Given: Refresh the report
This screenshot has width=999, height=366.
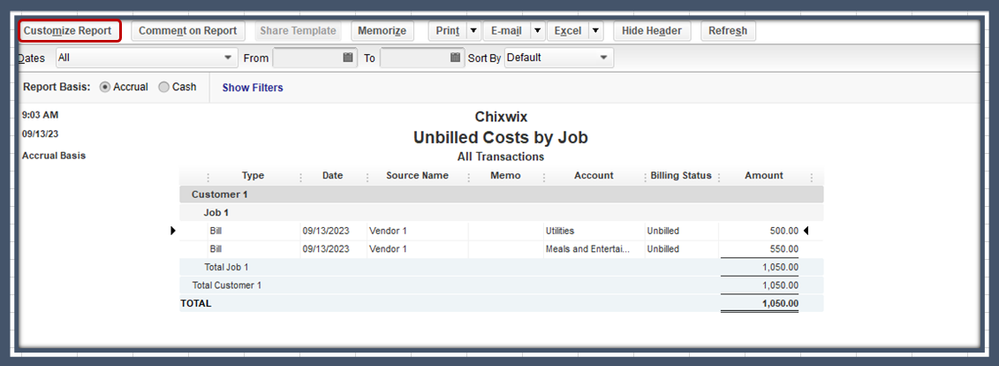Looking at the screenshot, I should click(x=728, y=31).
